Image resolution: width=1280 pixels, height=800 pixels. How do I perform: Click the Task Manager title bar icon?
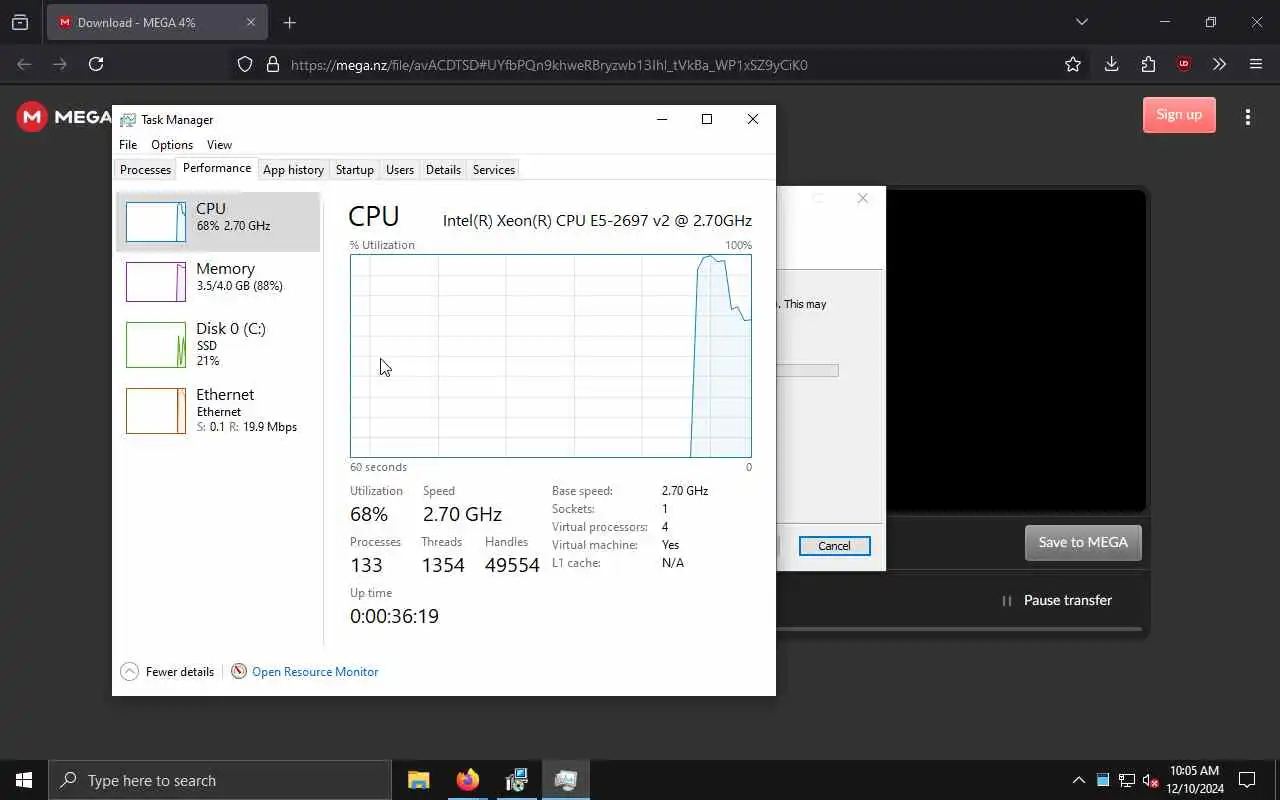128,120
